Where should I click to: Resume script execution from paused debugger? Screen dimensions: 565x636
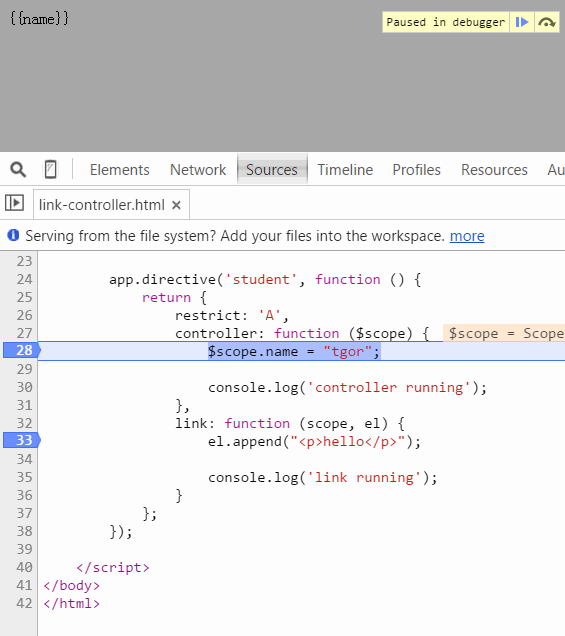click(x=522, y=22)
